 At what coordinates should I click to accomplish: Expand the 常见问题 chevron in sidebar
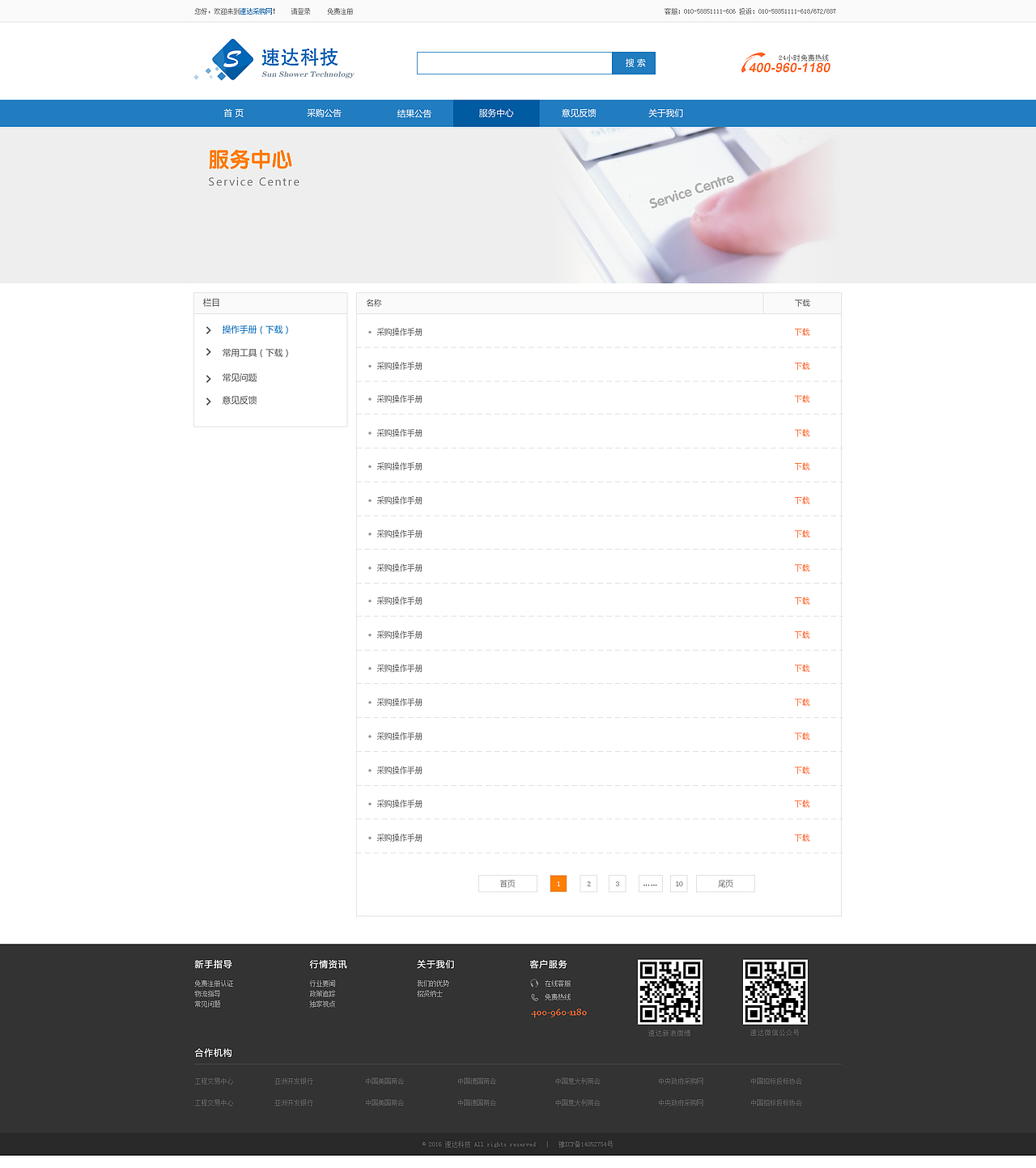209,378
